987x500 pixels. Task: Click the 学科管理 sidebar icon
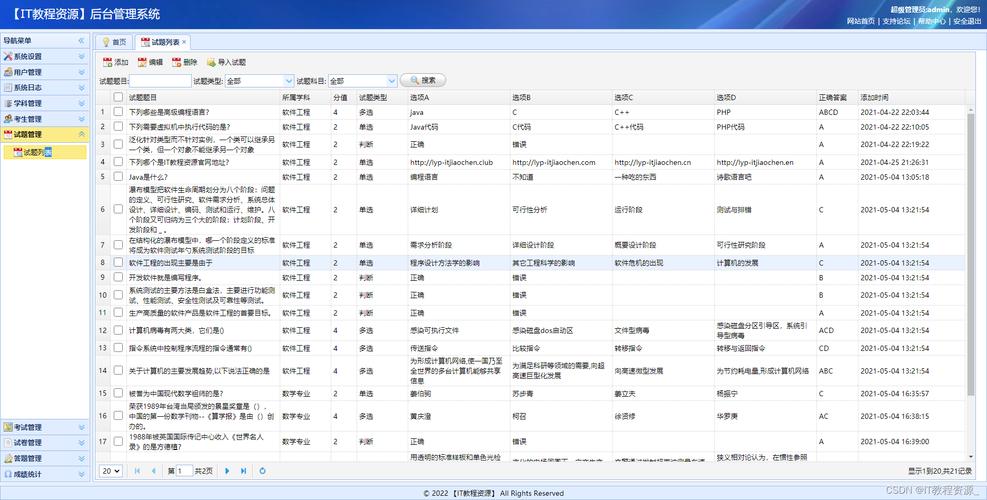8,103
